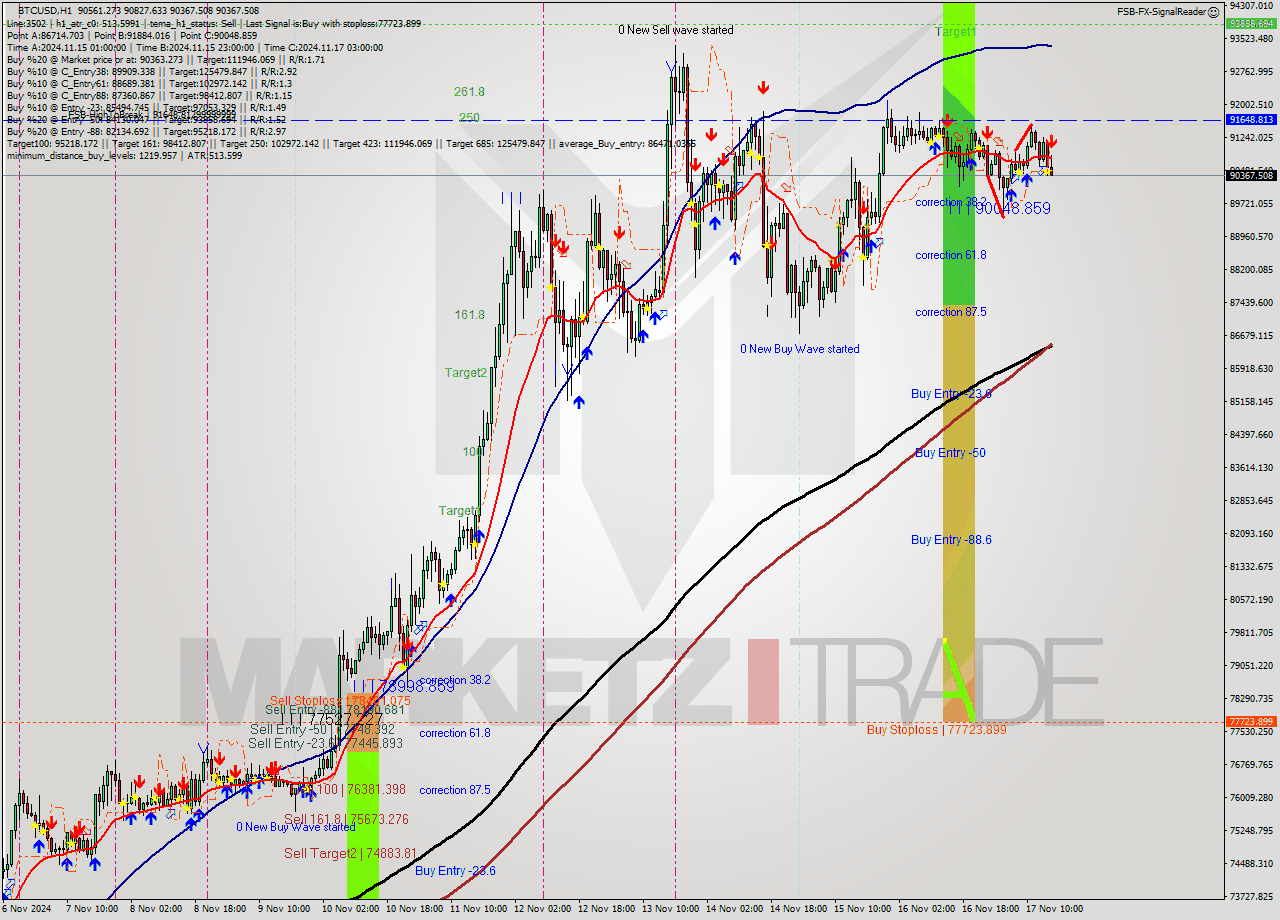Image resolution: width=1280 pixels, height=920 pixels.
Task: Click the 'Time A:2024.11.15 01:00:00' info text
Action: pyautogui.click(x=66, y=47)
